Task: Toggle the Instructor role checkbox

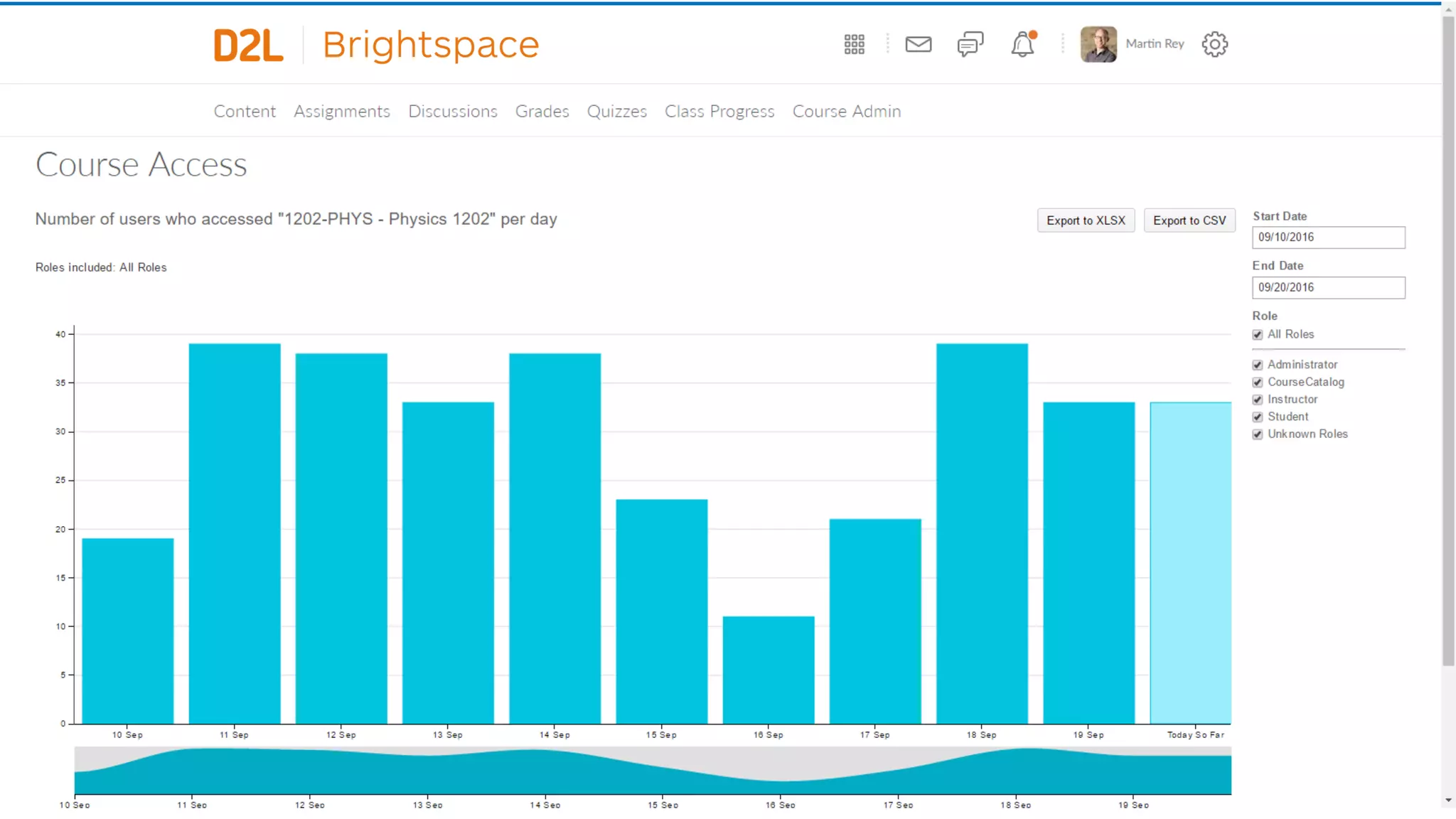Action: (1258, 400)
